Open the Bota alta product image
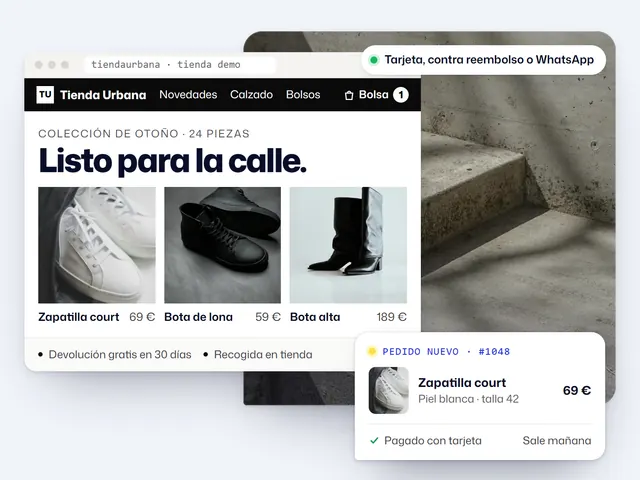Image resolution: width=640 pixels, height=480 pixels. point(348,245)
